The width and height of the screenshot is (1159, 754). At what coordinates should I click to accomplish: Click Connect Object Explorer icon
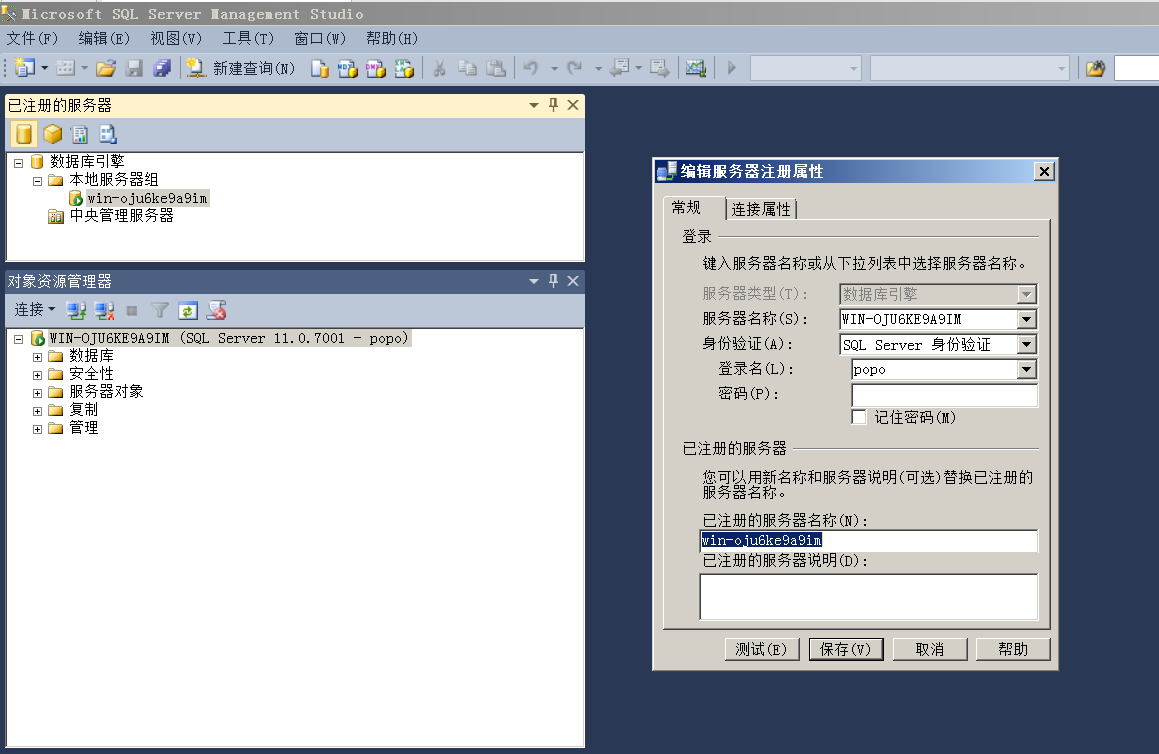pos(76,310)
